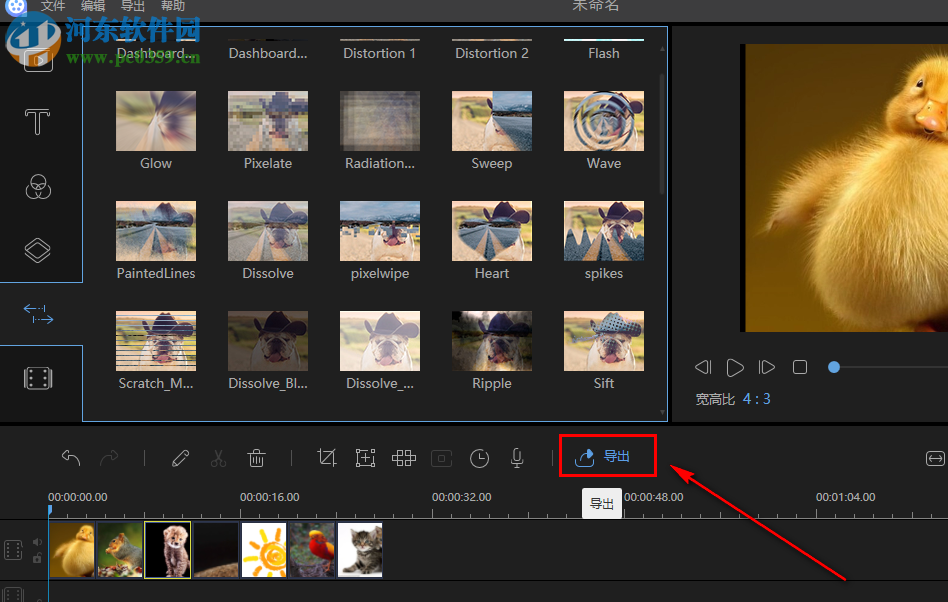The image size is (948, 602).
Task: Set duration with the clock icon
Action: (x=479, y=458)
